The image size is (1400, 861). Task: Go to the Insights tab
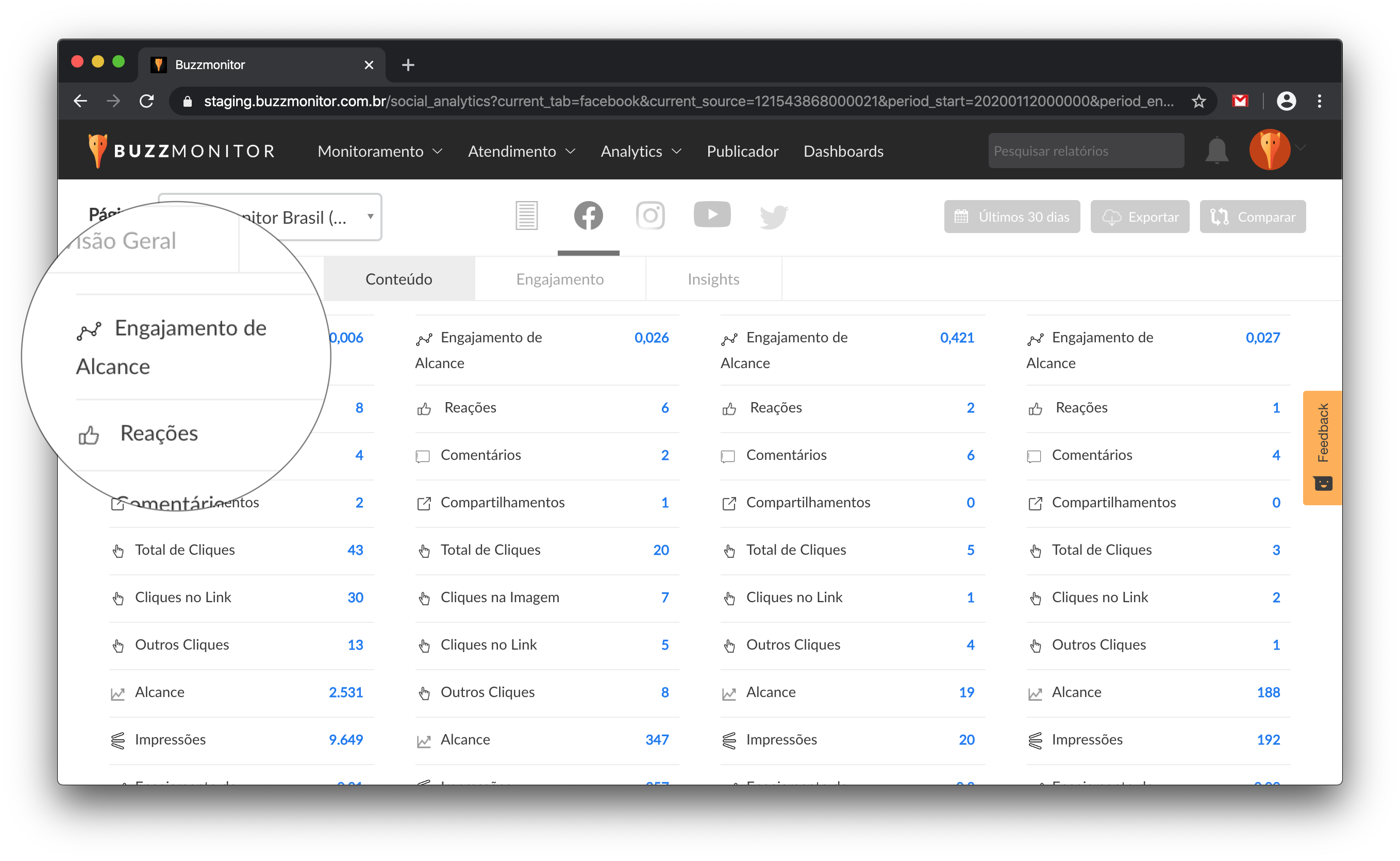pyautogui.click(x=713, y=279)
